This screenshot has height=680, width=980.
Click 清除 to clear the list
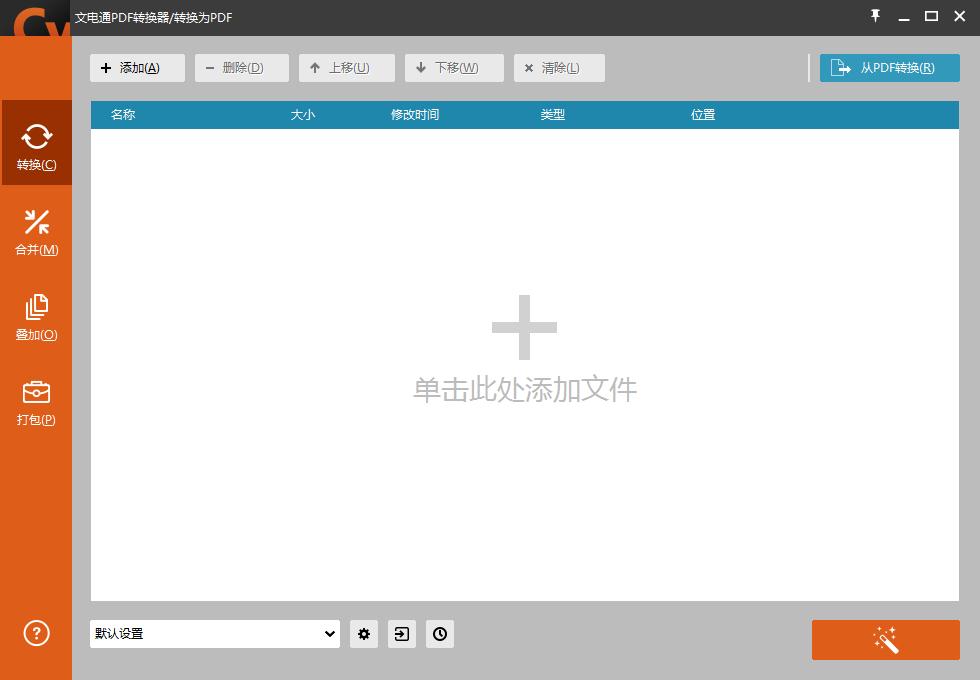click(x=559, y=68)
